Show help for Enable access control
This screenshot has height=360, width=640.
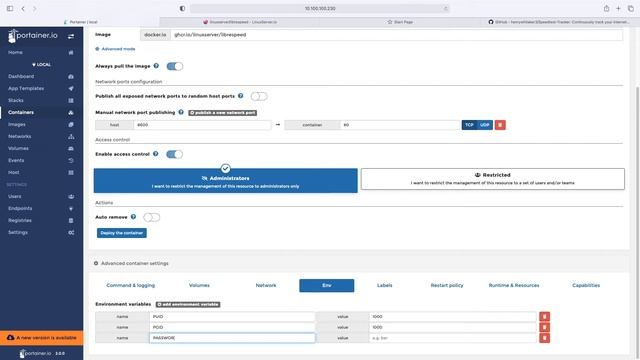click(x=156, y=154)
